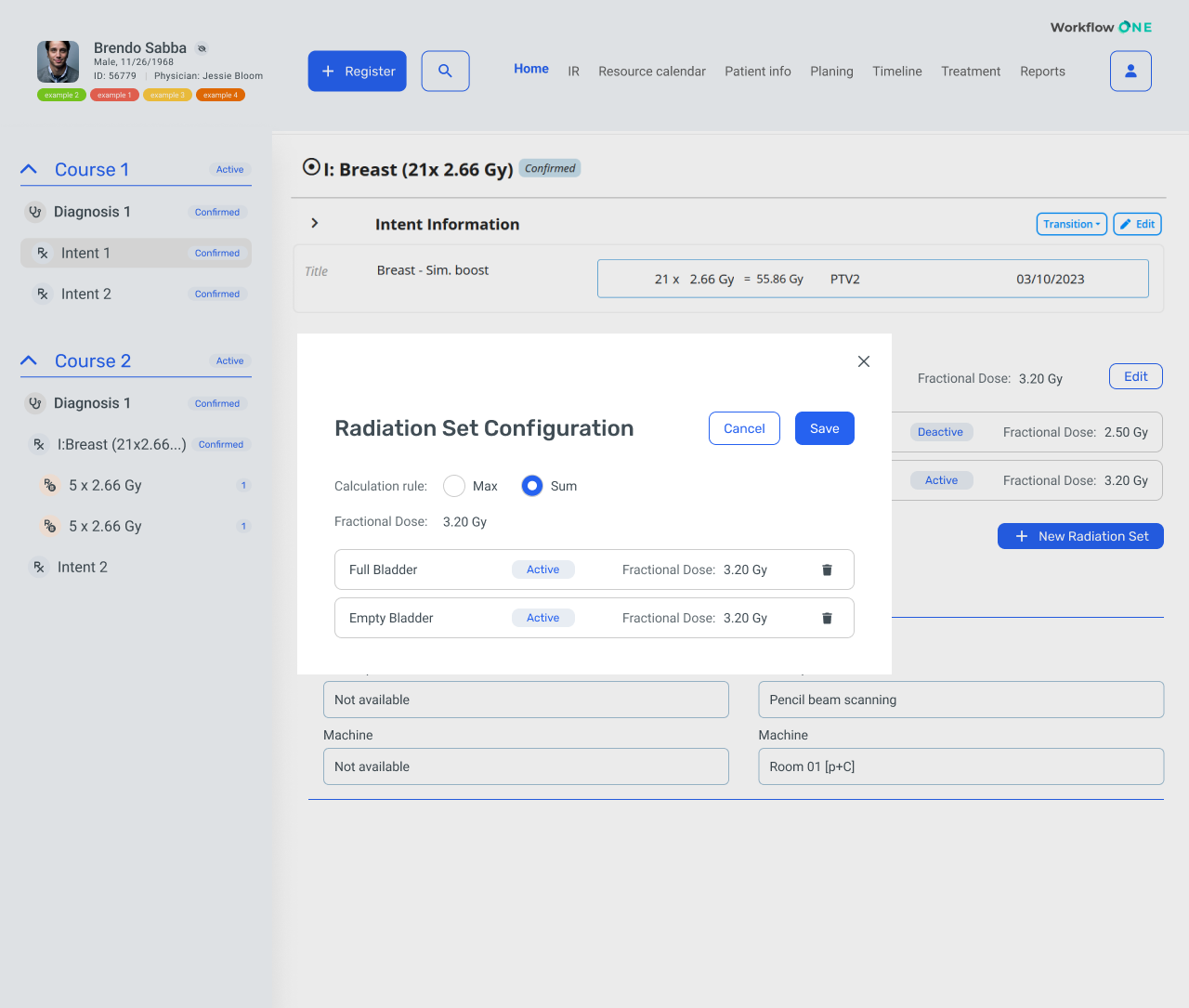Cancel the radiation set configuration
The height and width of the screenshot is (1008, 1189).
click(x=744, y=428)
